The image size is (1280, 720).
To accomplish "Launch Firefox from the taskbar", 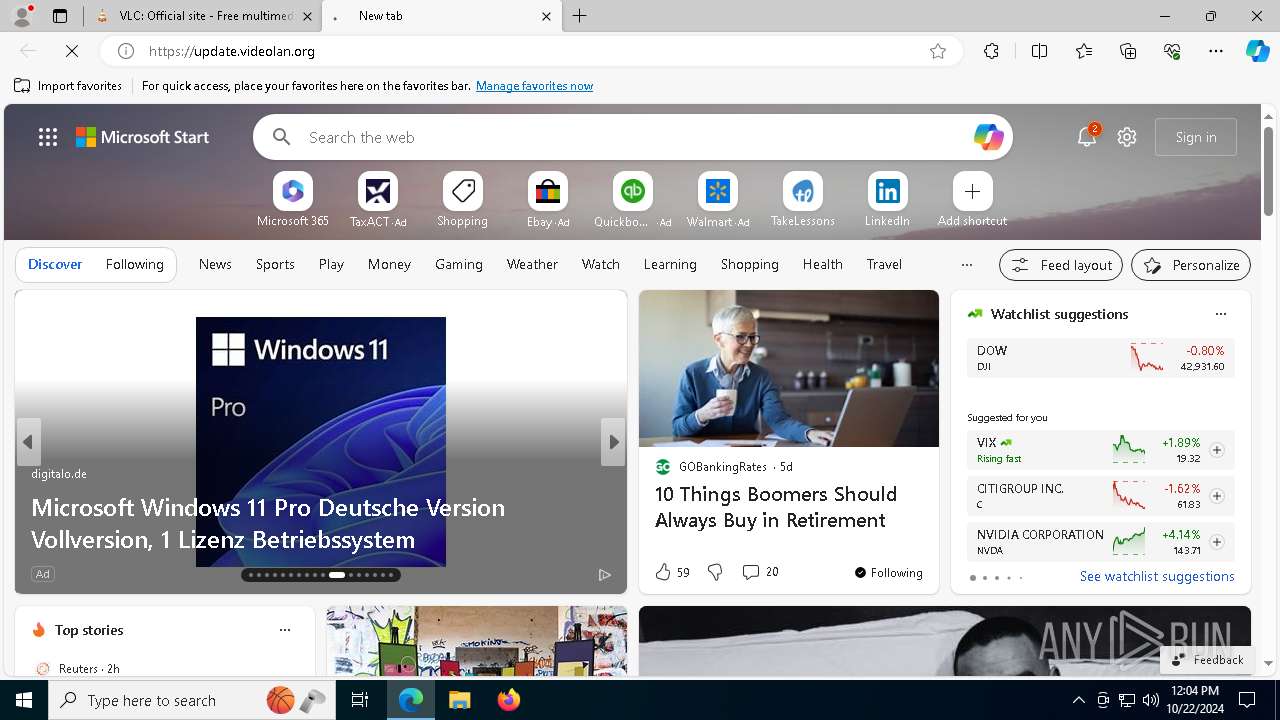I will [509, 700].
